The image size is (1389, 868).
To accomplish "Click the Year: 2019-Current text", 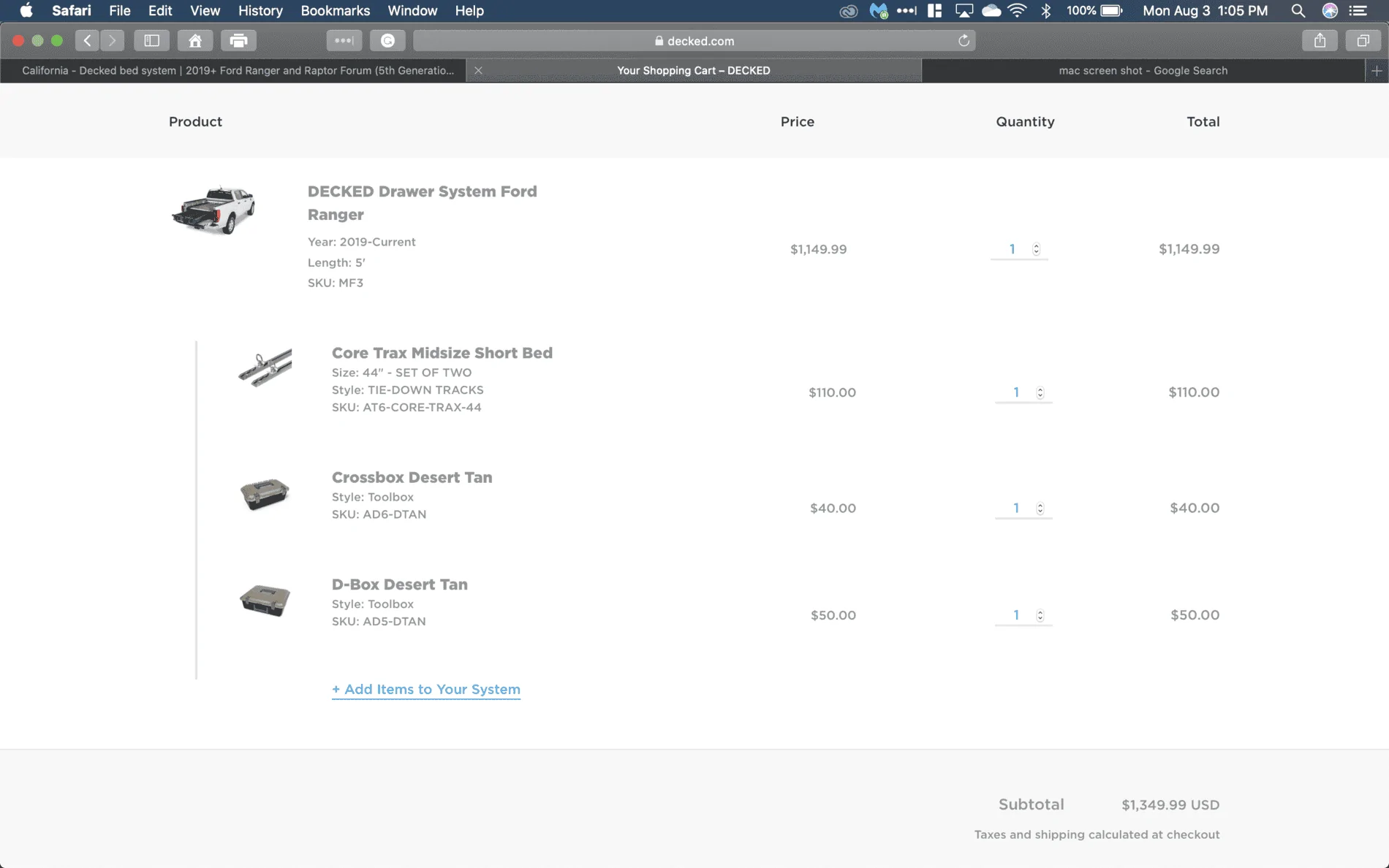I will (x=361, y=242).
